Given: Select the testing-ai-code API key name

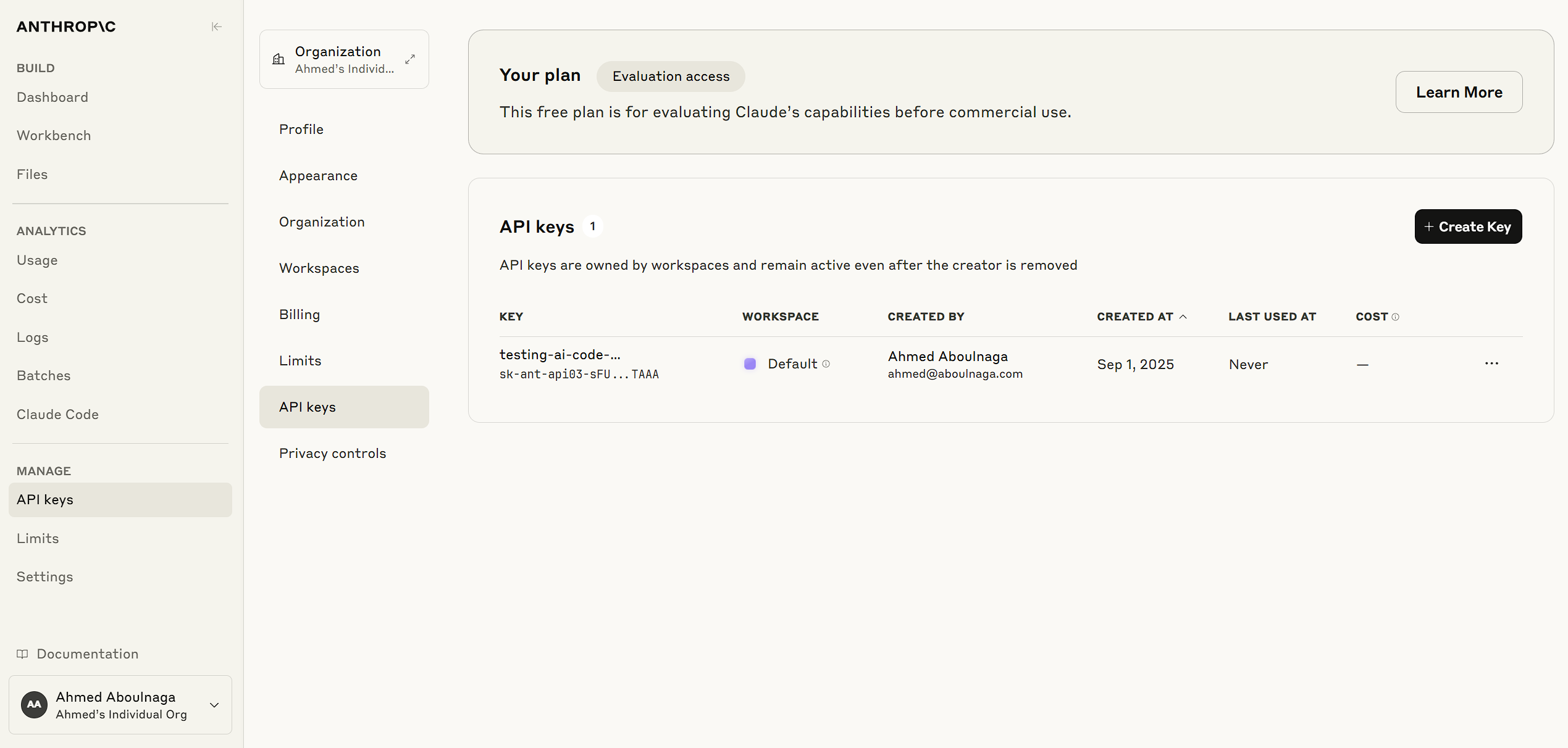Looking at the screenshot, I should point(559,354).
